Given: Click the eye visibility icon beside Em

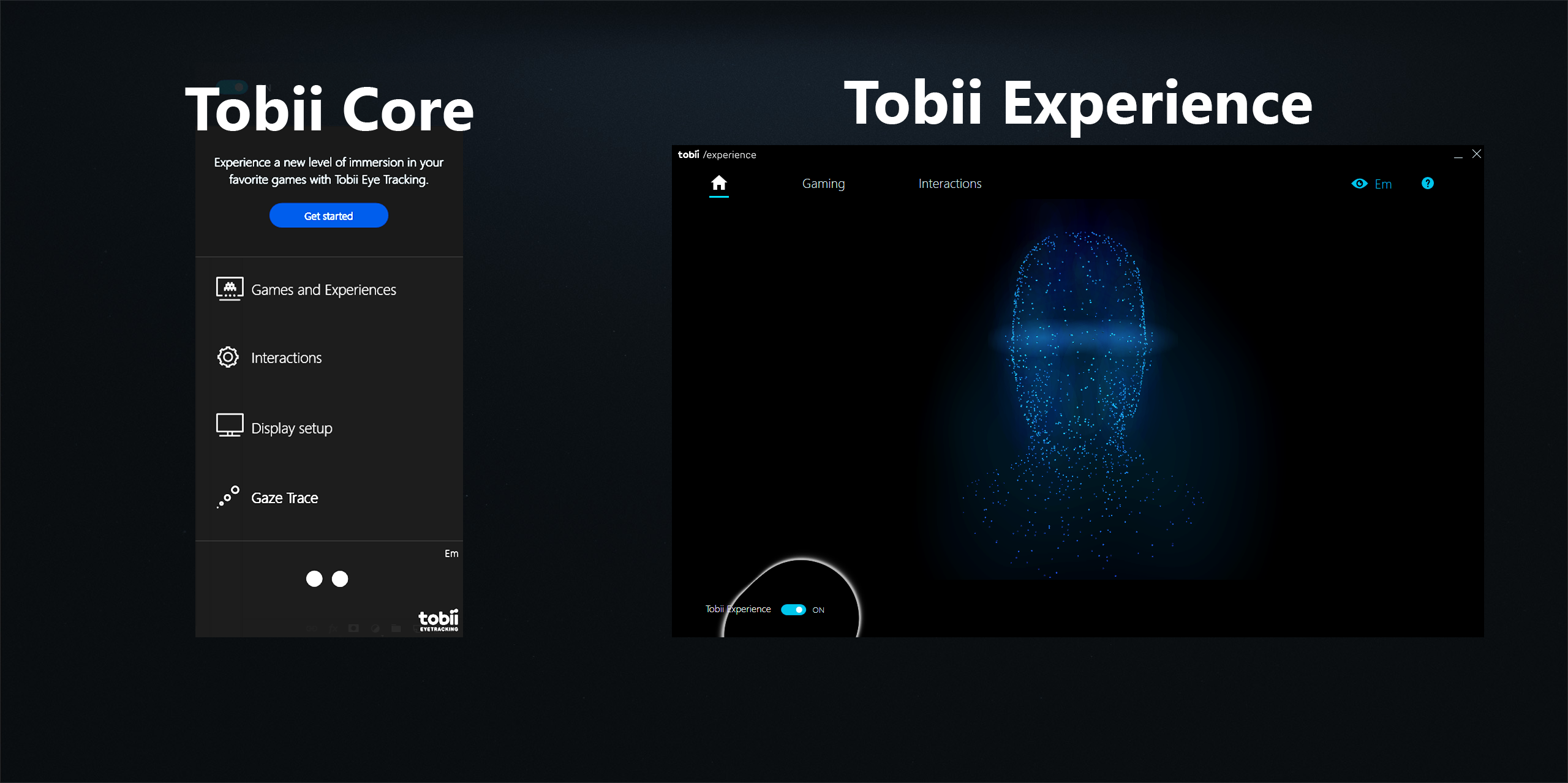Looking at the screenshot, I should coord(1360,183).
